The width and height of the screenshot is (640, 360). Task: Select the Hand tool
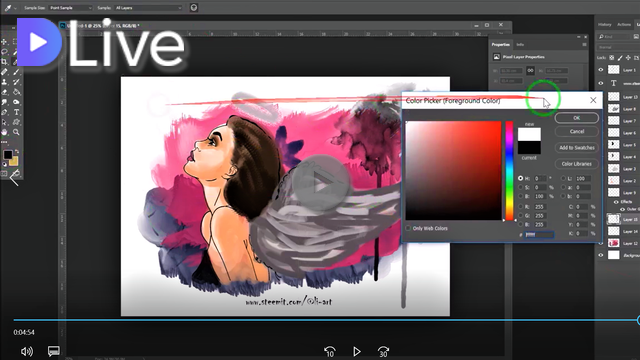pyautogui.click(x=4, y=132)
